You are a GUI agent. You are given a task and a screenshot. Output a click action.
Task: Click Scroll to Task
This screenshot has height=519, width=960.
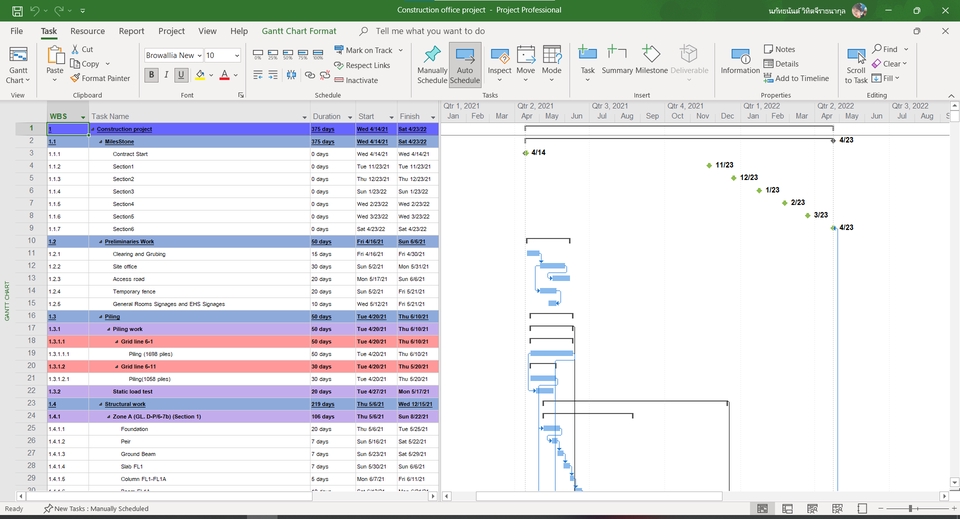coord(856,65)
